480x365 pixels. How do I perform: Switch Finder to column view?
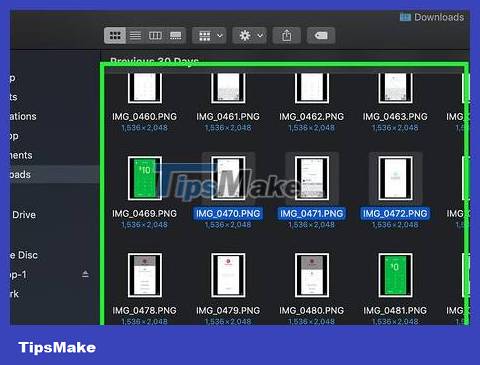click(x=155, y=35)
